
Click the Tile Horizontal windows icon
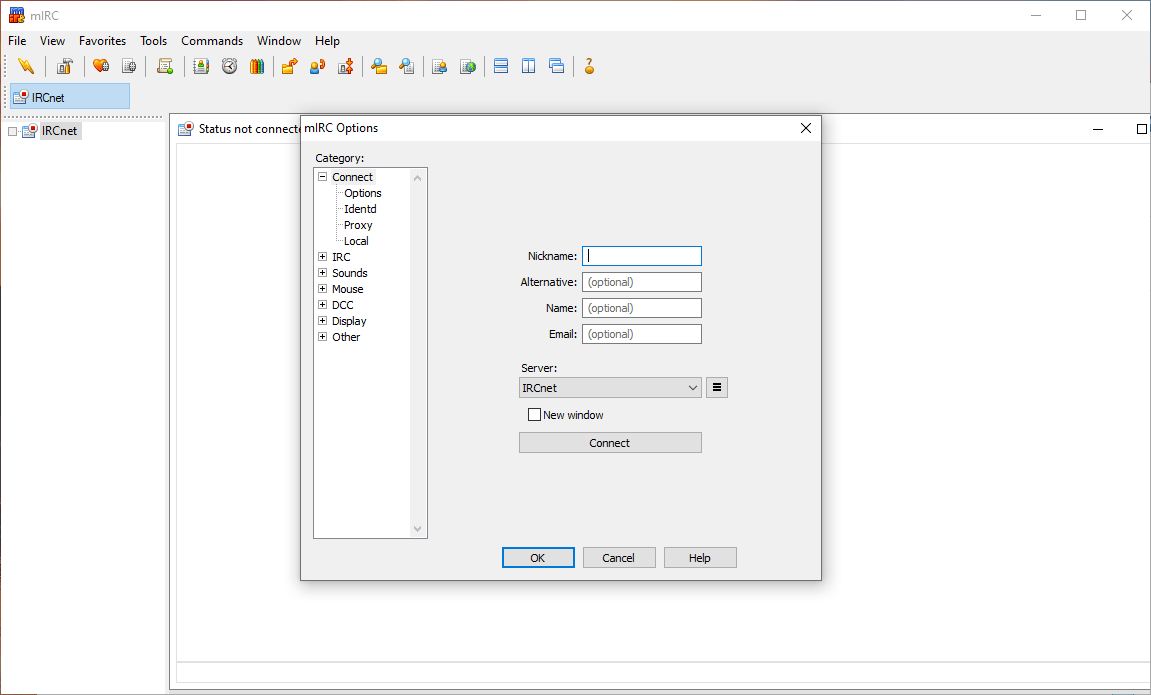tap(501, 66)
